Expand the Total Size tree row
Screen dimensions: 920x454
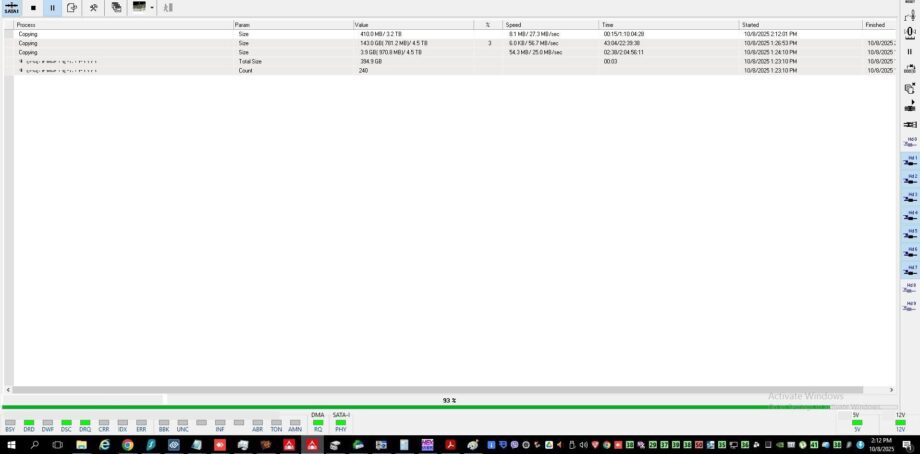(x=21, y=61)
